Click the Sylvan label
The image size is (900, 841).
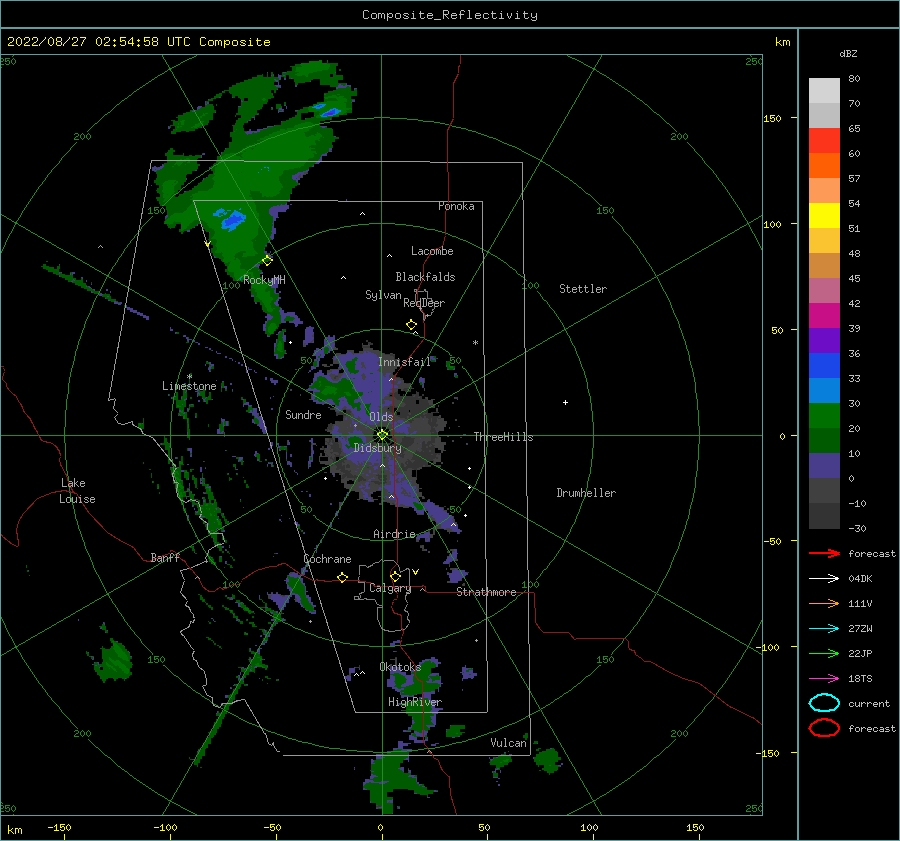click(383, 295)
